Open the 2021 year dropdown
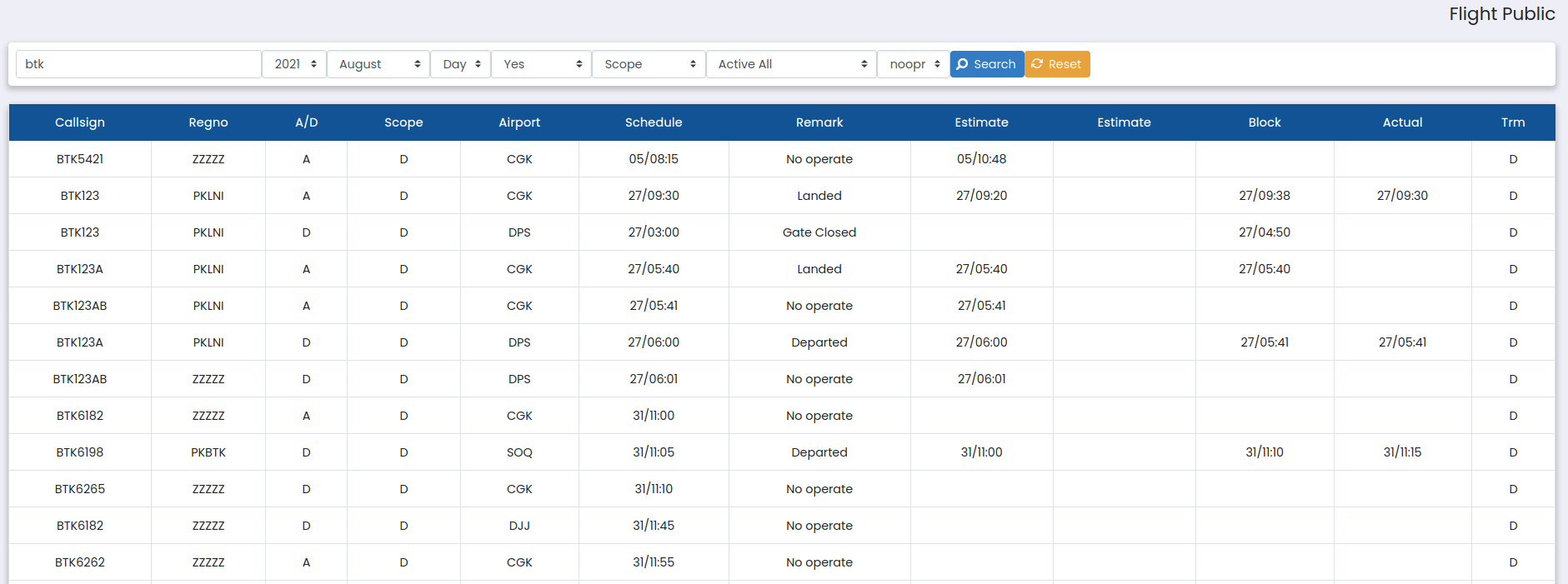Viewport: 1568px width, 584px height. [x=294, y=64]
